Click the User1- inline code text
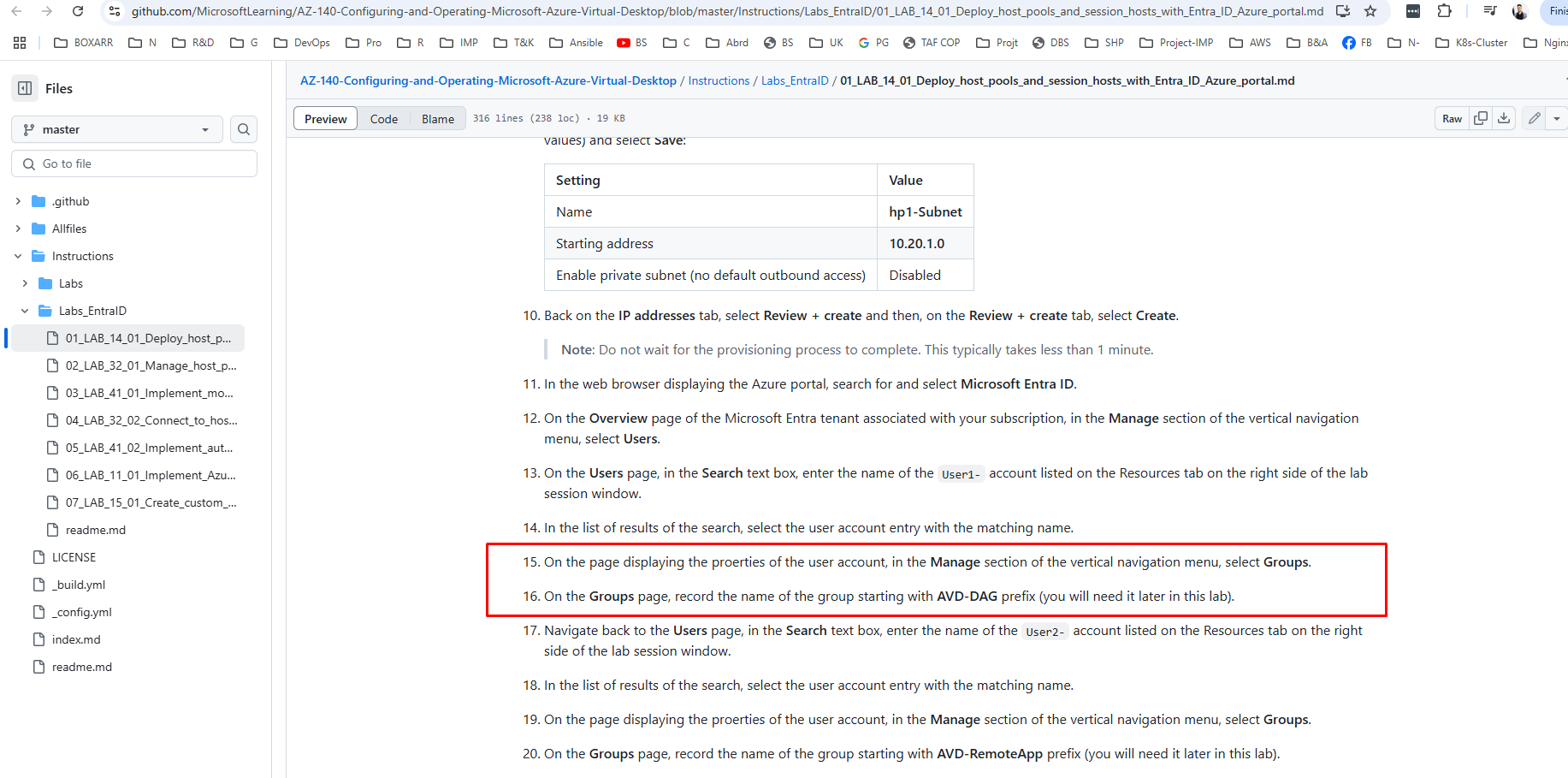 962,473
